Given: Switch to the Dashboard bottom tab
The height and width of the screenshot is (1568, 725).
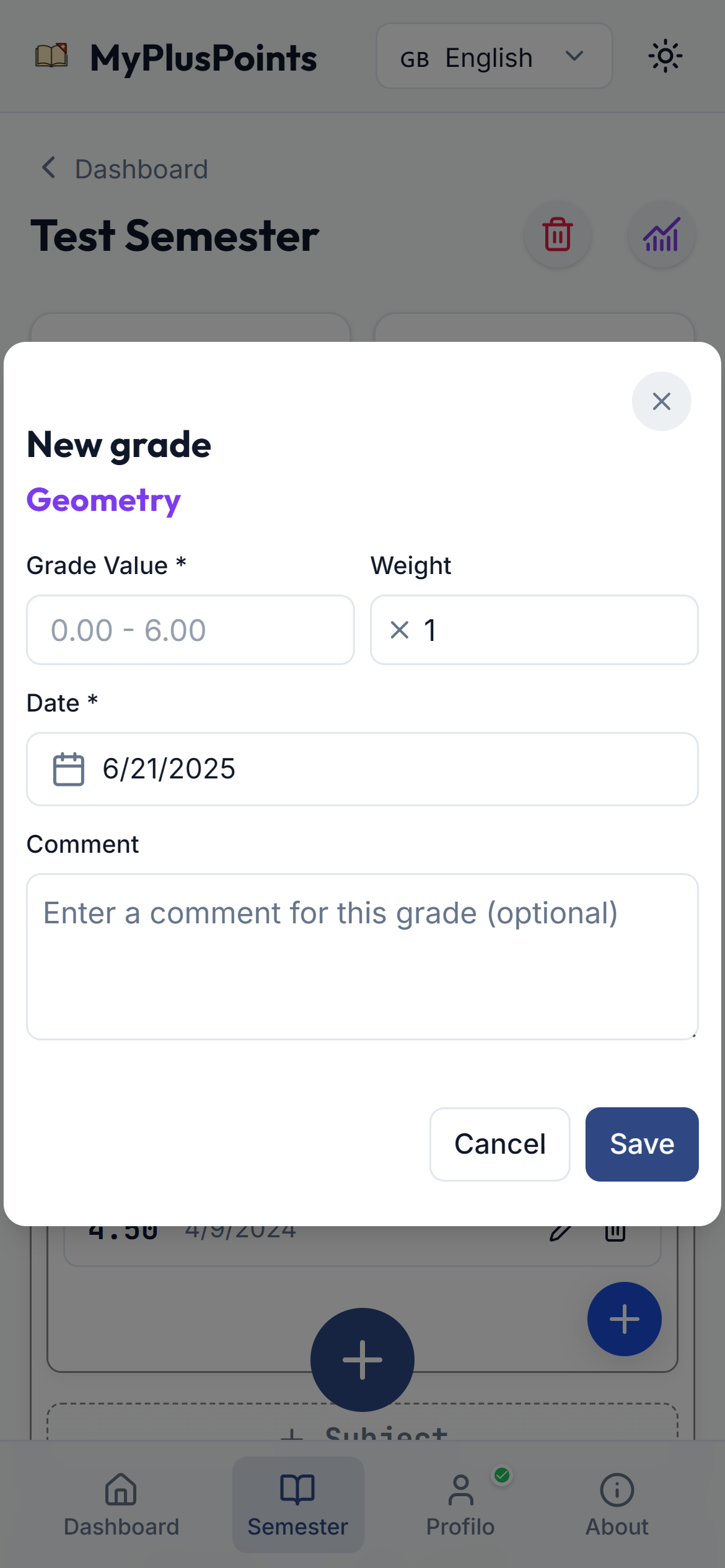Looking at the screenshot, I should [121, 1504].
